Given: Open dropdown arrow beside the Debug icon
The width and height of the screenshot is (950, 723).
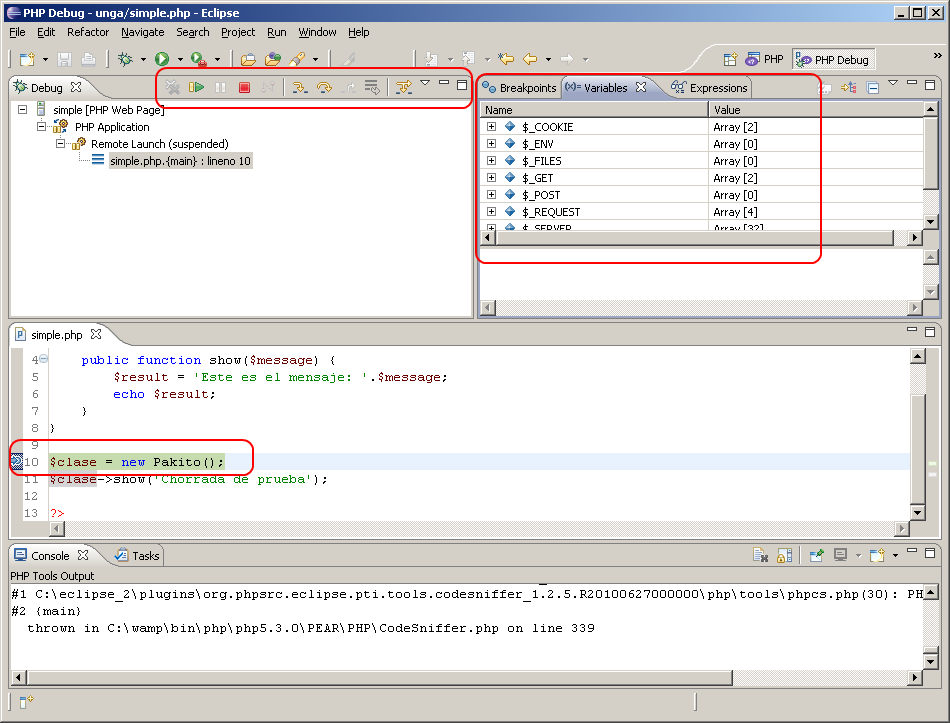Looking at the screenshot, I should click(x=143, y=59).
